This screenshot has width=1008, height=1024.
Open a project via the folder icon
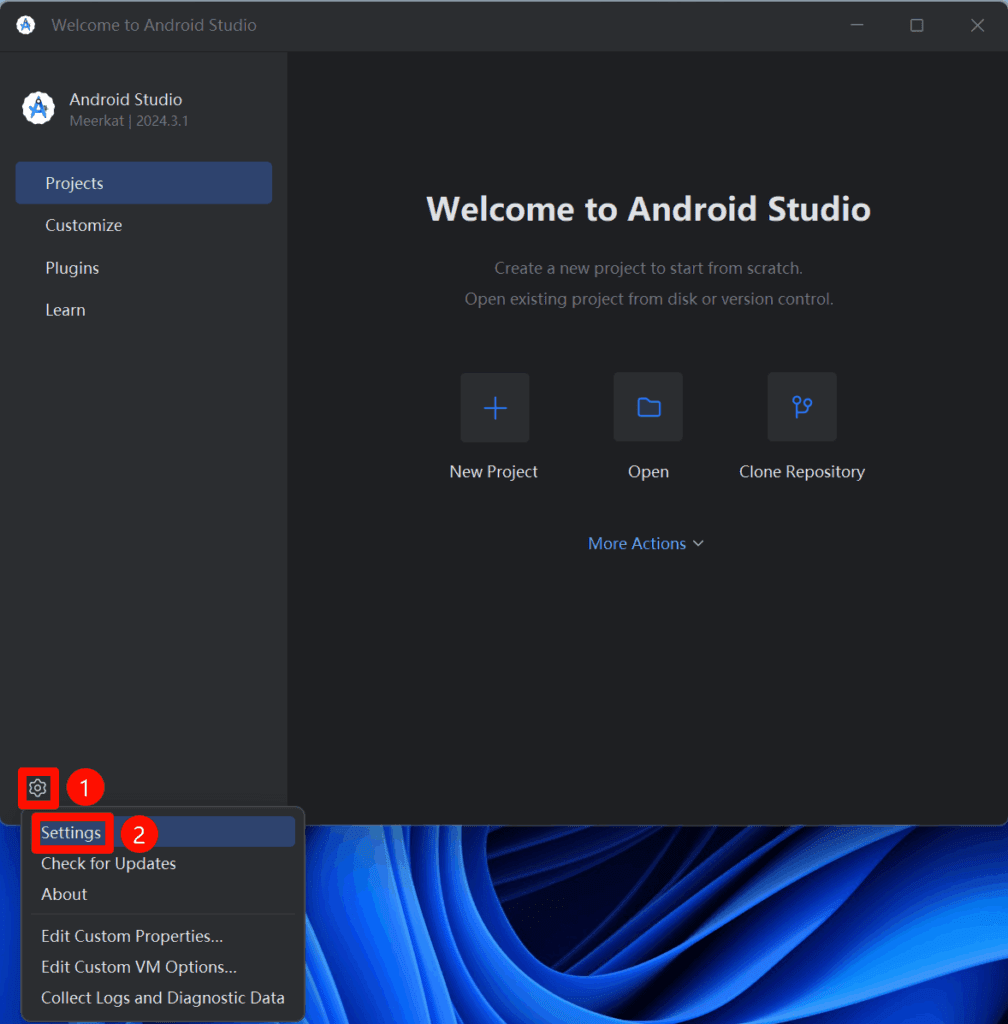tap(648, 407)
